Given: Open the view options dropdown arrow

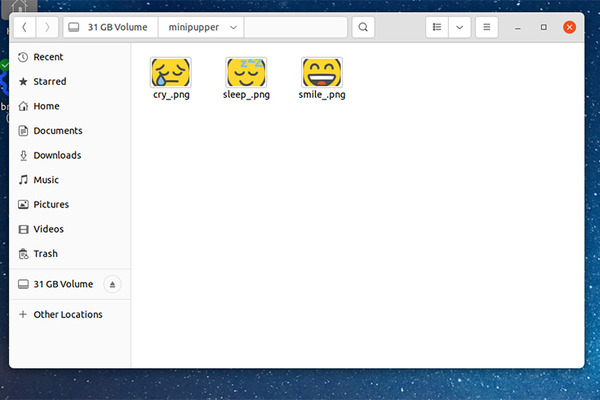Looking at the screenshot, I should click(460, 27).
